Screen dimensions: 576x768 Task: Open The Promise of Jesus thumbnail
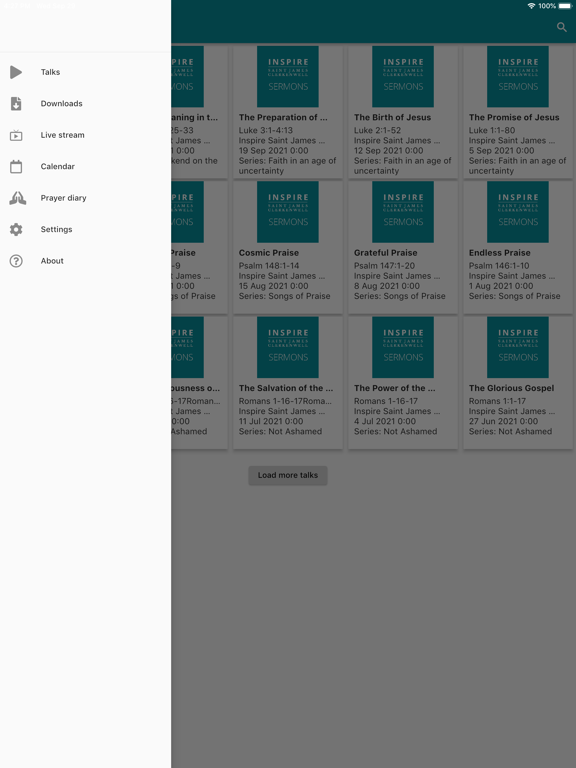[x=518, y=76]
